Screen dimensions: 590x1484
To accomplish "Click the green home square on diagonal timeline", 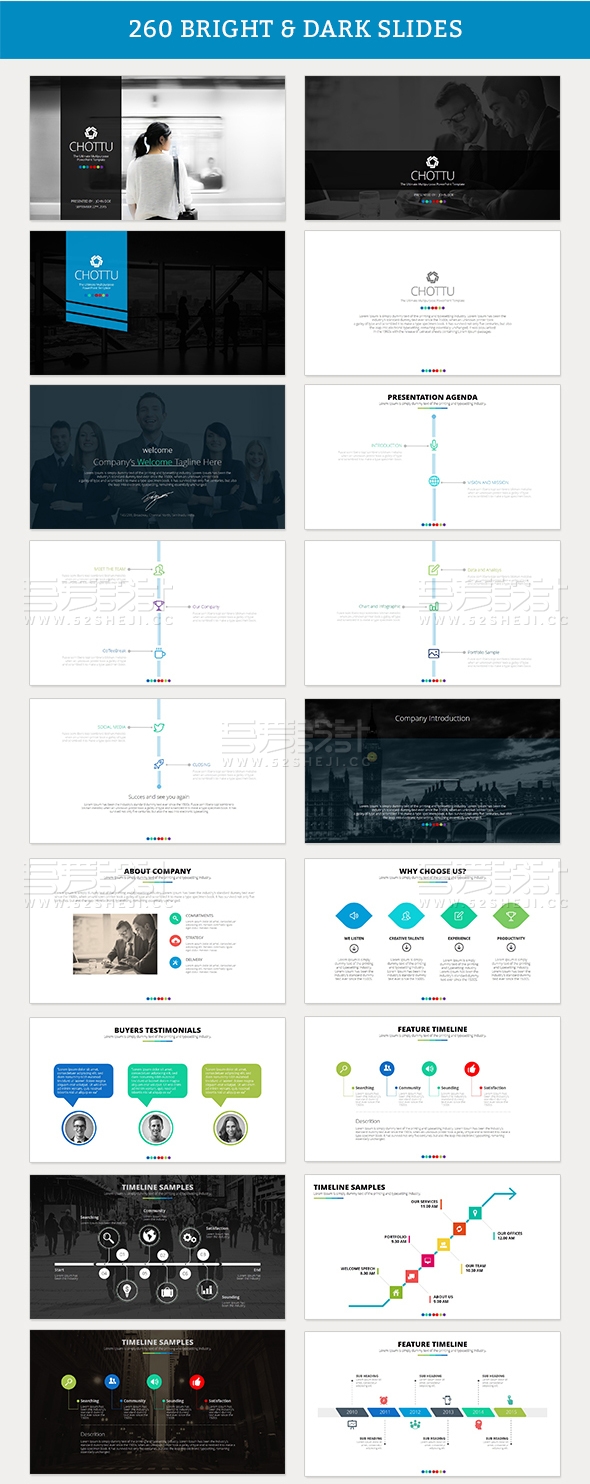I will click(396, 1294).
